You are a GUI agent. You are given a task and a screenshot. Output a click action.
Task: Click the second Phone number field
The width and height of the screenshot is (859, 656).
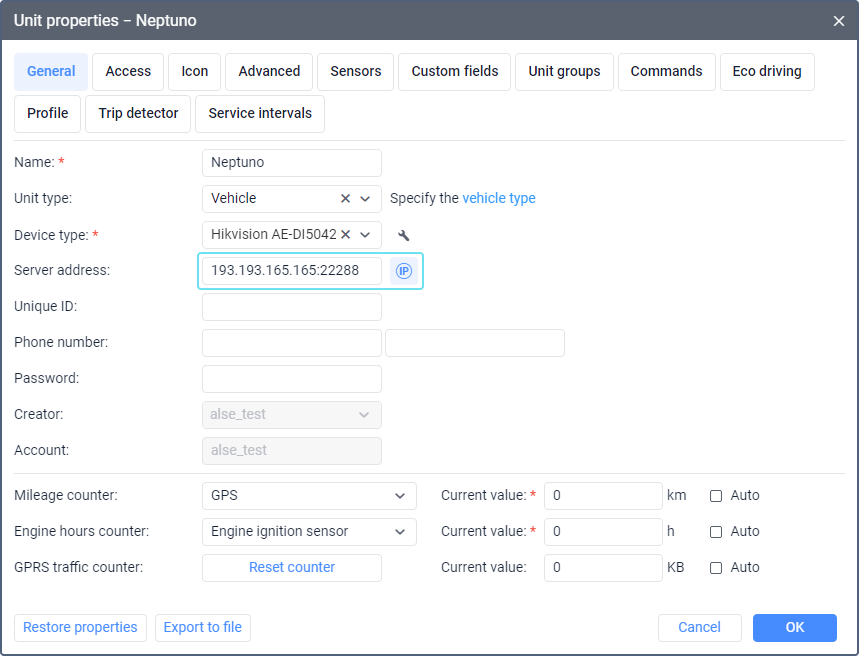click(x=475, y=343)
